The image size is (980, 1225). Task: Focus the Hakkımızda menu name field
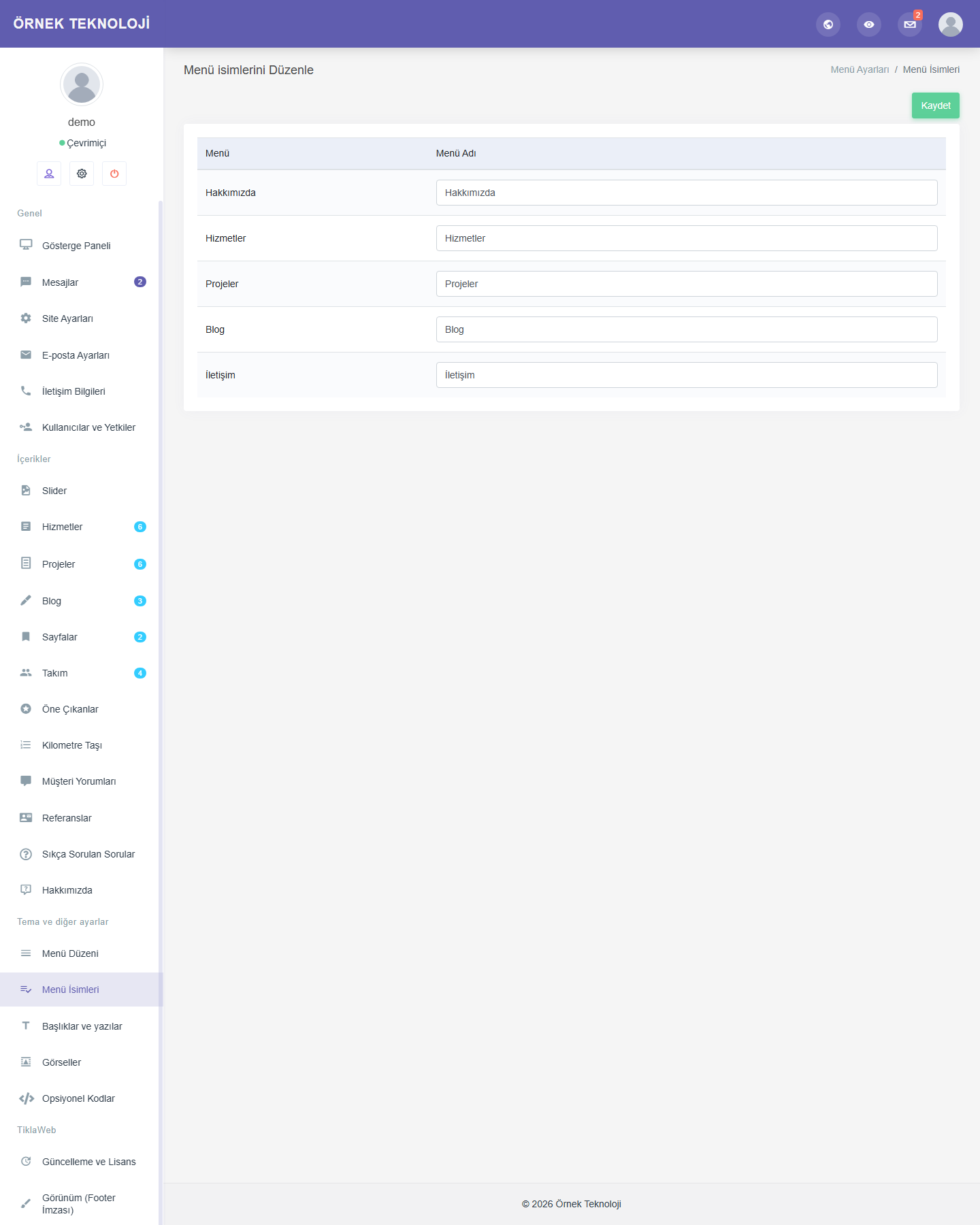click(687, 193)
